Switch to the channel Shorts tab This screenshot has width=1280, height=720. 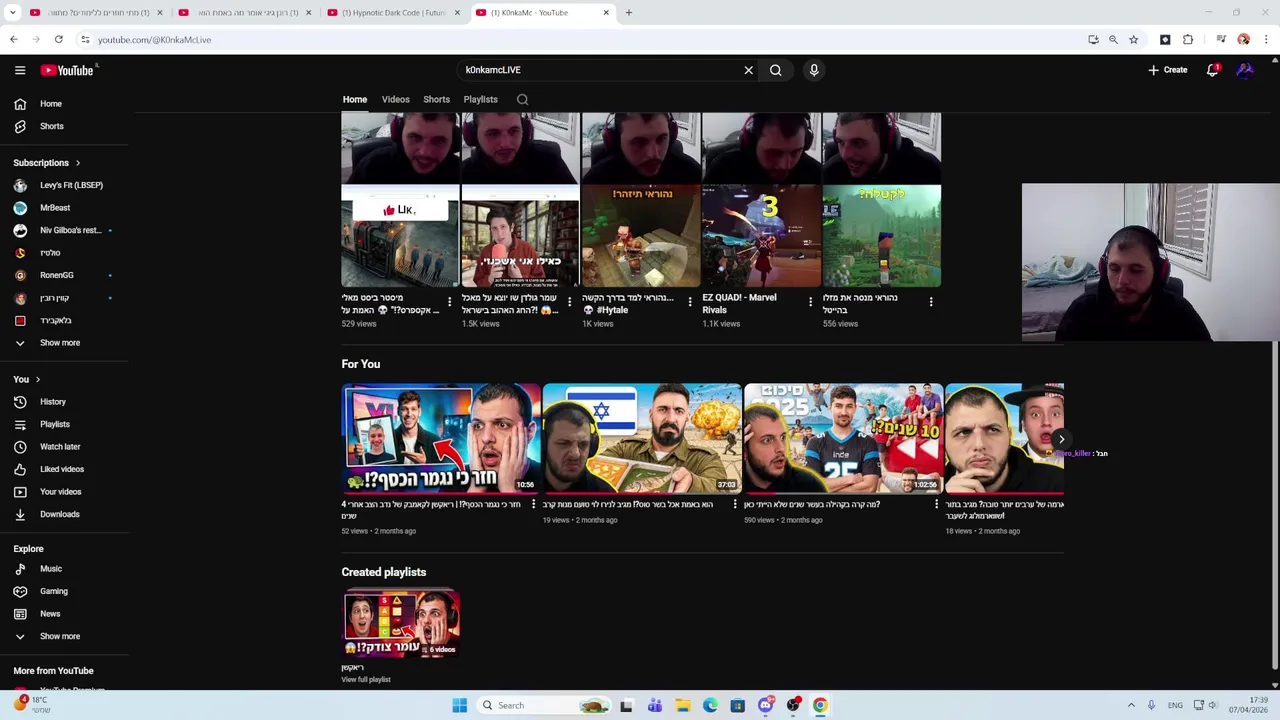point(436,99)
